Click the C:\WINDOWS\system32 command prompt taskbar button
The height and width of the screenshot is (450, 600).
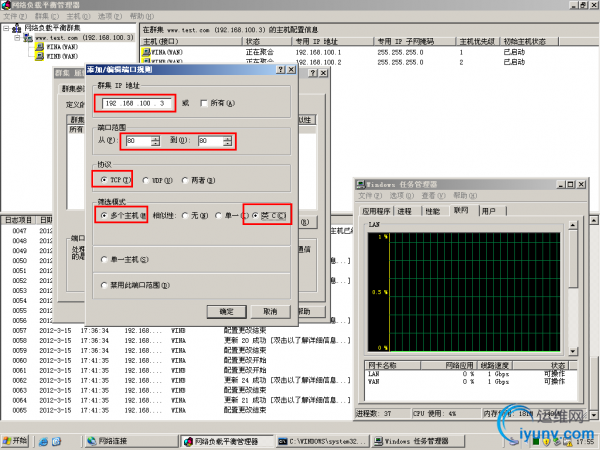pyautogui.click(x=323, y=441)
